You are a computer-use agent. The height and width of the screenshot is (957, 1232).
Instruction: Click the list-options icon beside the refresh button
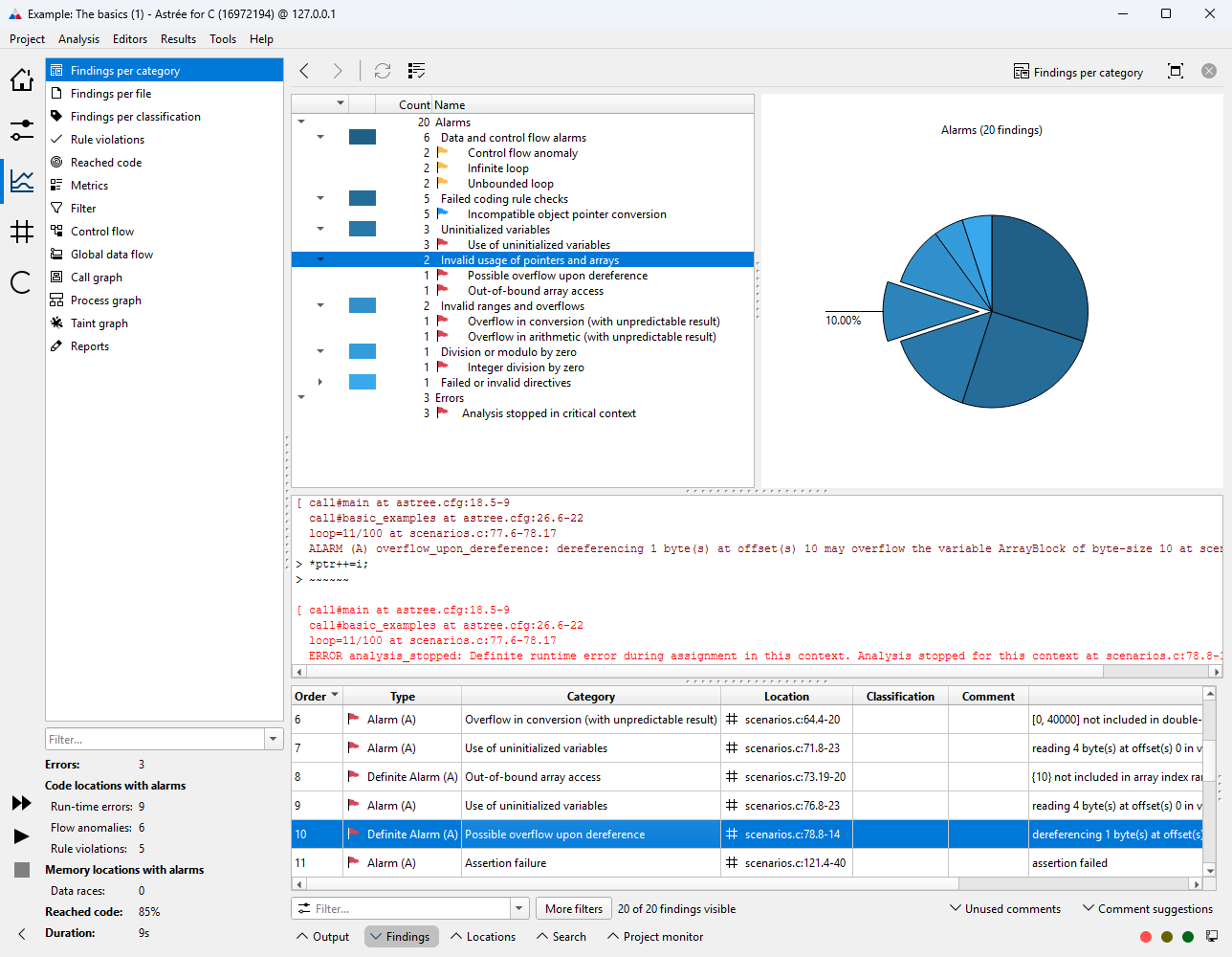tap(415, 71)
